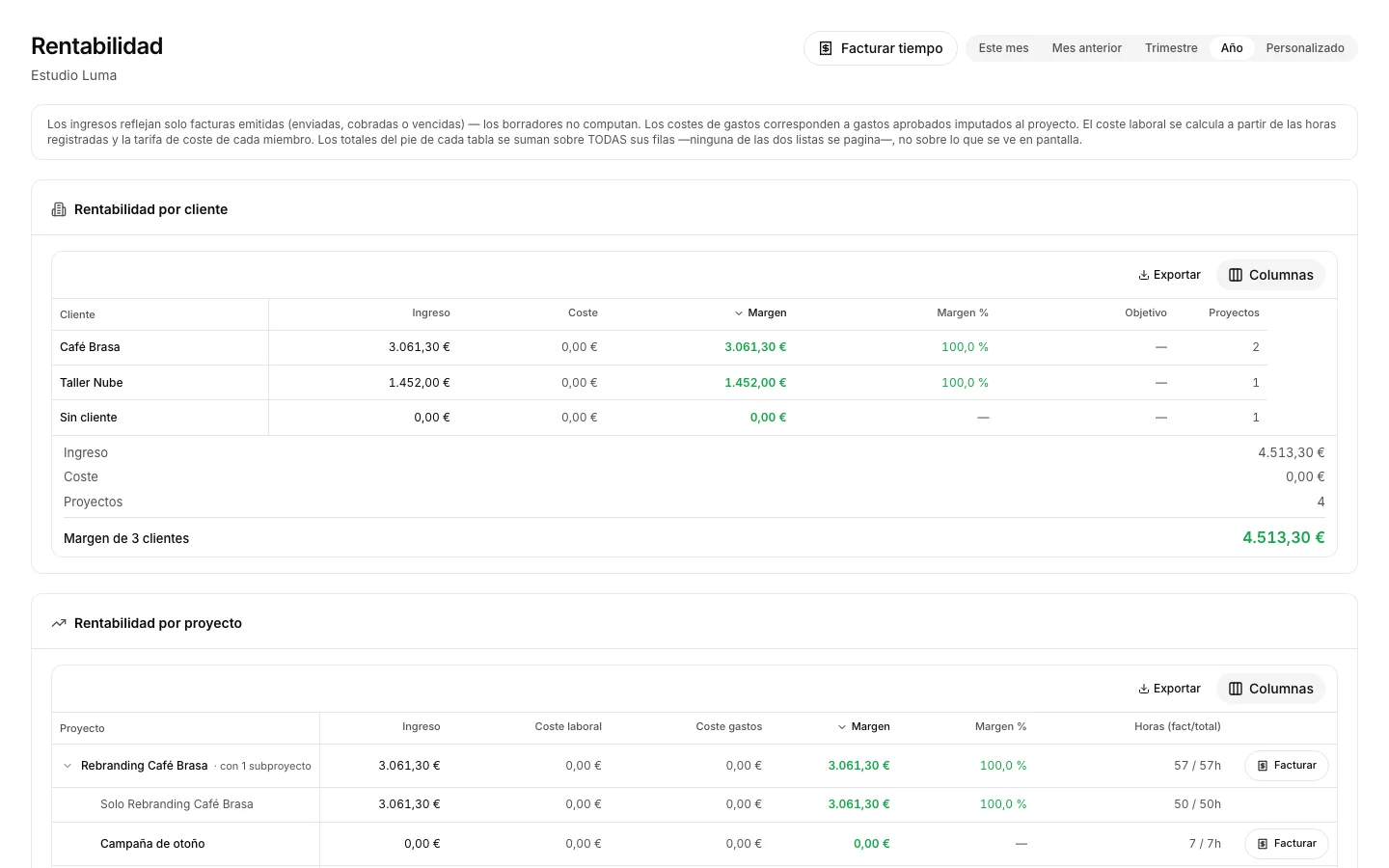Open Columnas in client profitability table
The height and width of the screenshot is (868, 1389).
(1270, 275)
